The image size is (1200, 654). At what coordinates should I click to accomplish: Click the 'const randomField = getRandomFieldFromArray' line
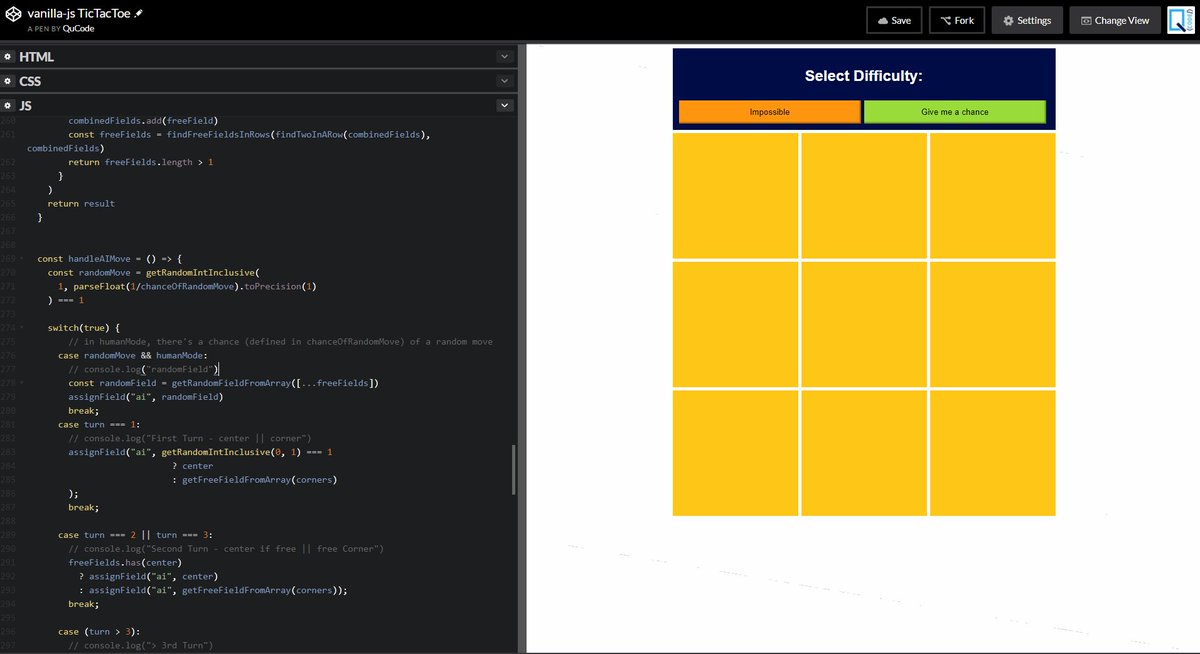(223, 383)
